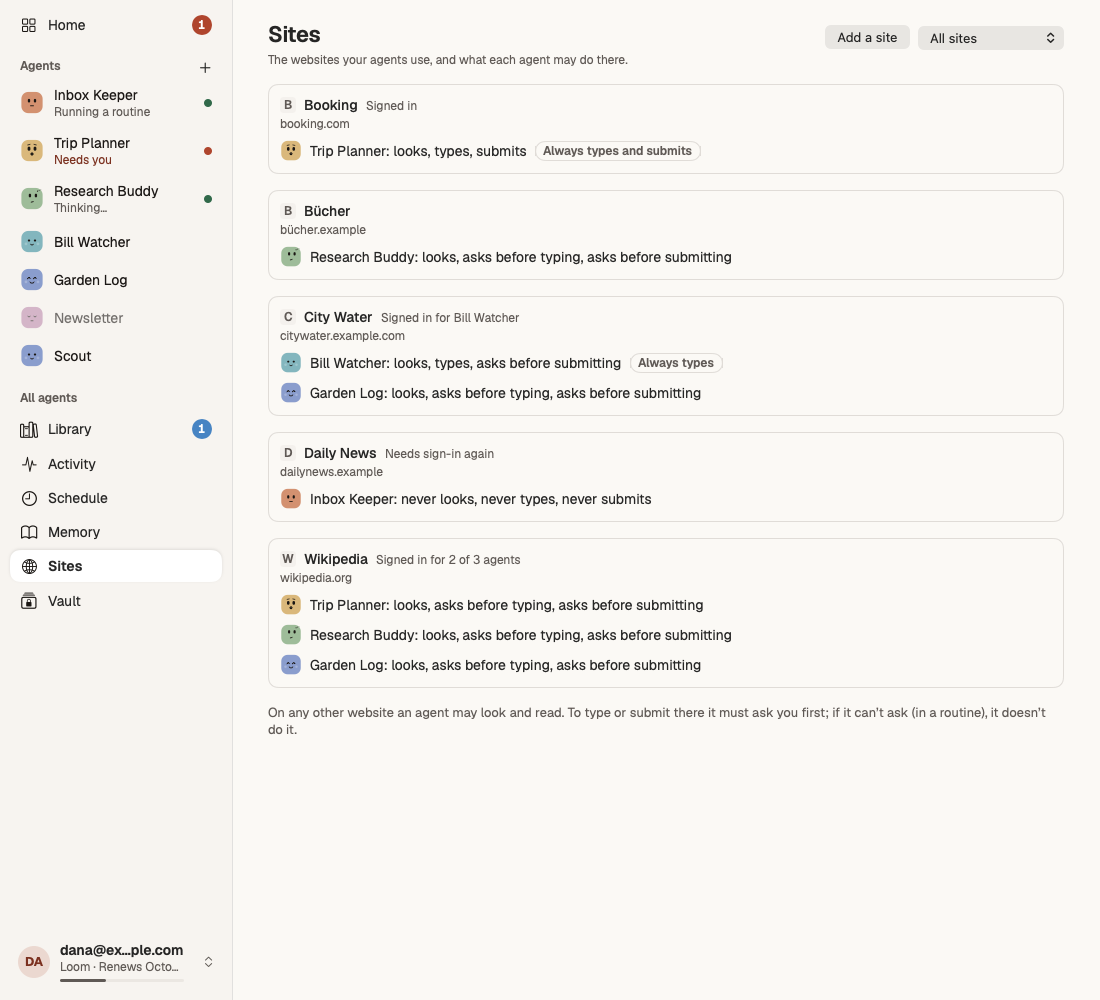Viewport: 1100px width, 1000px height.
Task: Open Activity in sidebar
Action: click(116, 464)
